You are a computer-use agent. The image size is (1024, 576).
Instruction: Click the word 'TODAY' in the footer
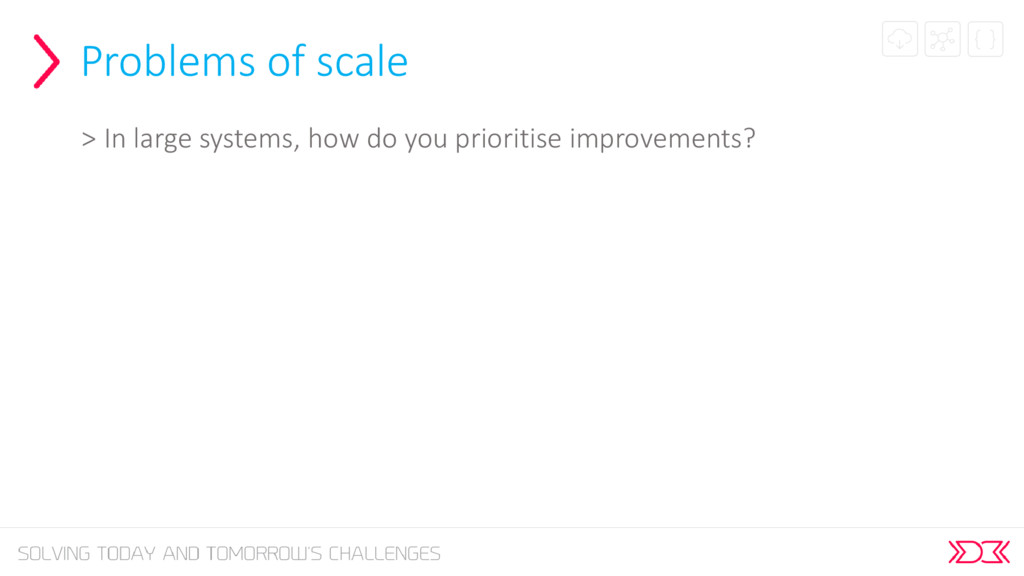pyautogui.click(x=126, y=554)
